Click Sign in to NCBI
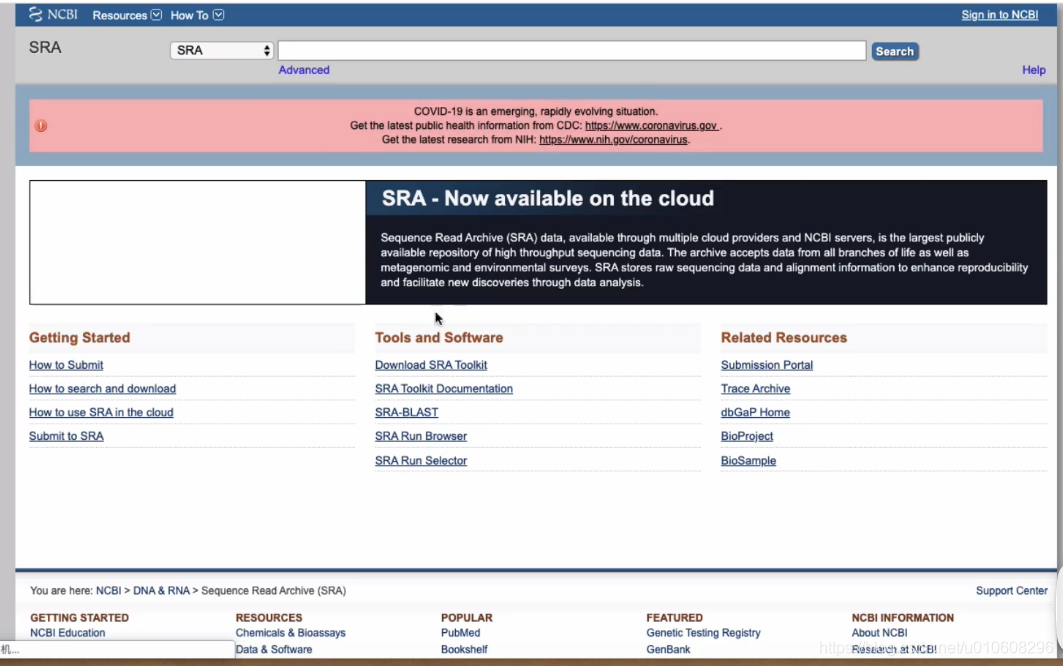Screen dimensions: 1063x666 999,15
